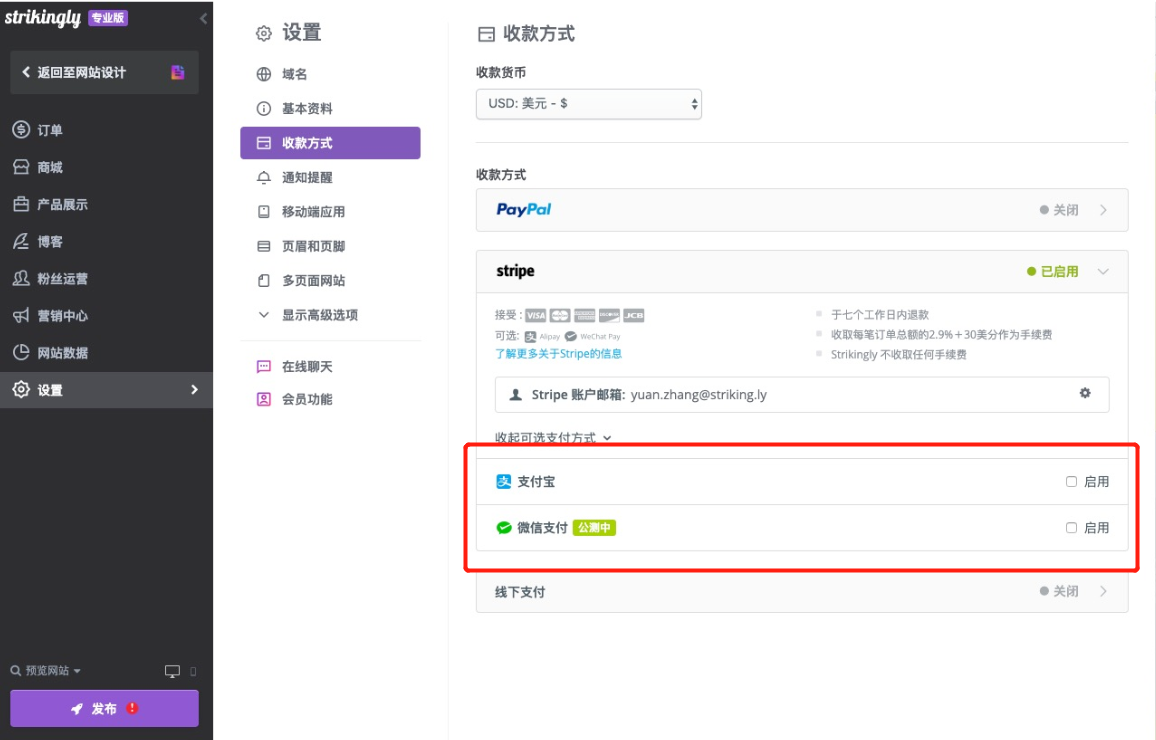Open the 了解更多关于Stripe的信息 link
The height and width of the screenshot is (740, 1156).
560,353
